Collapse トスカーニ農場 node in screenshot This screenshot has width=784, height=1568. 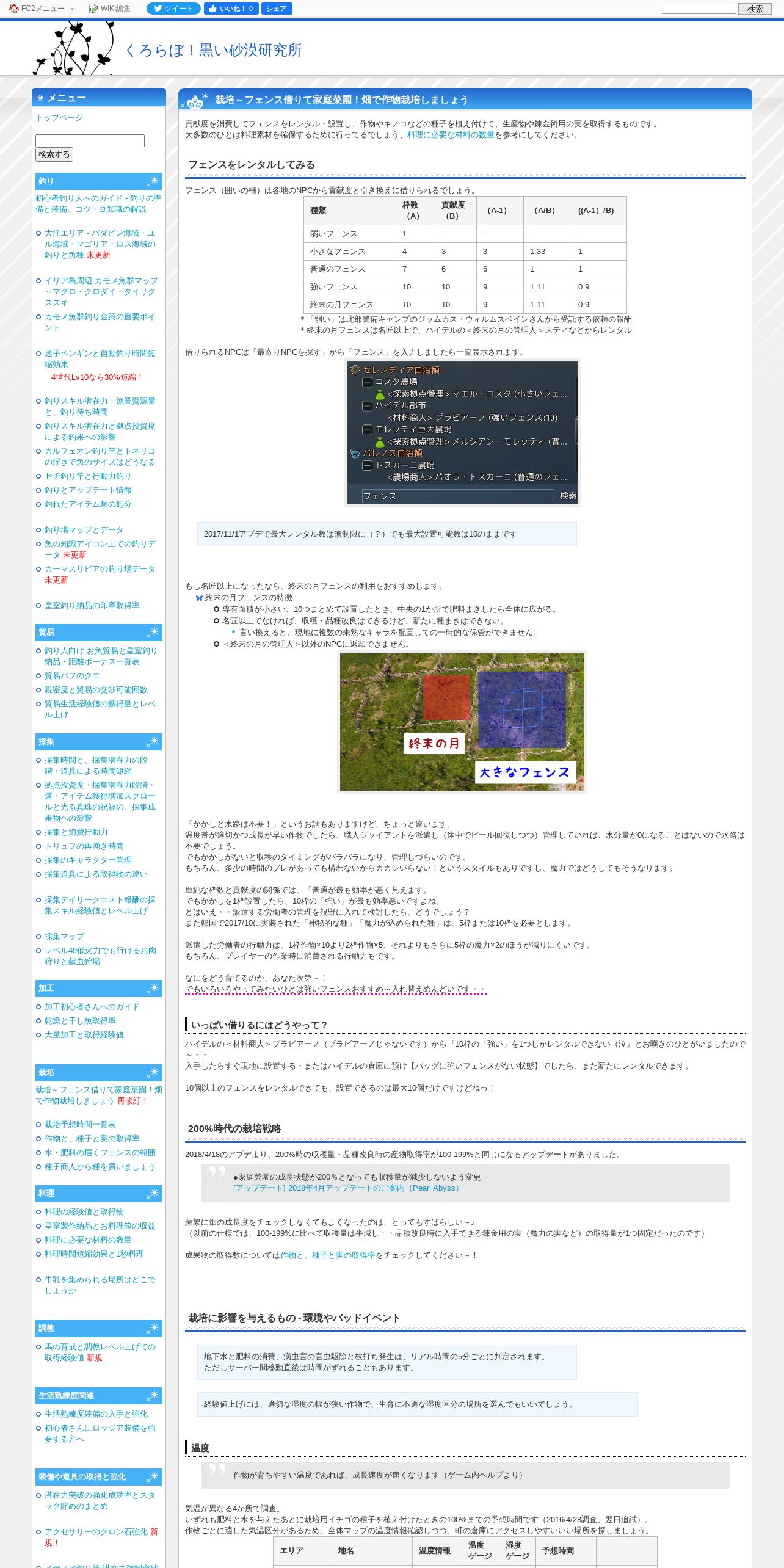point(367,465)
